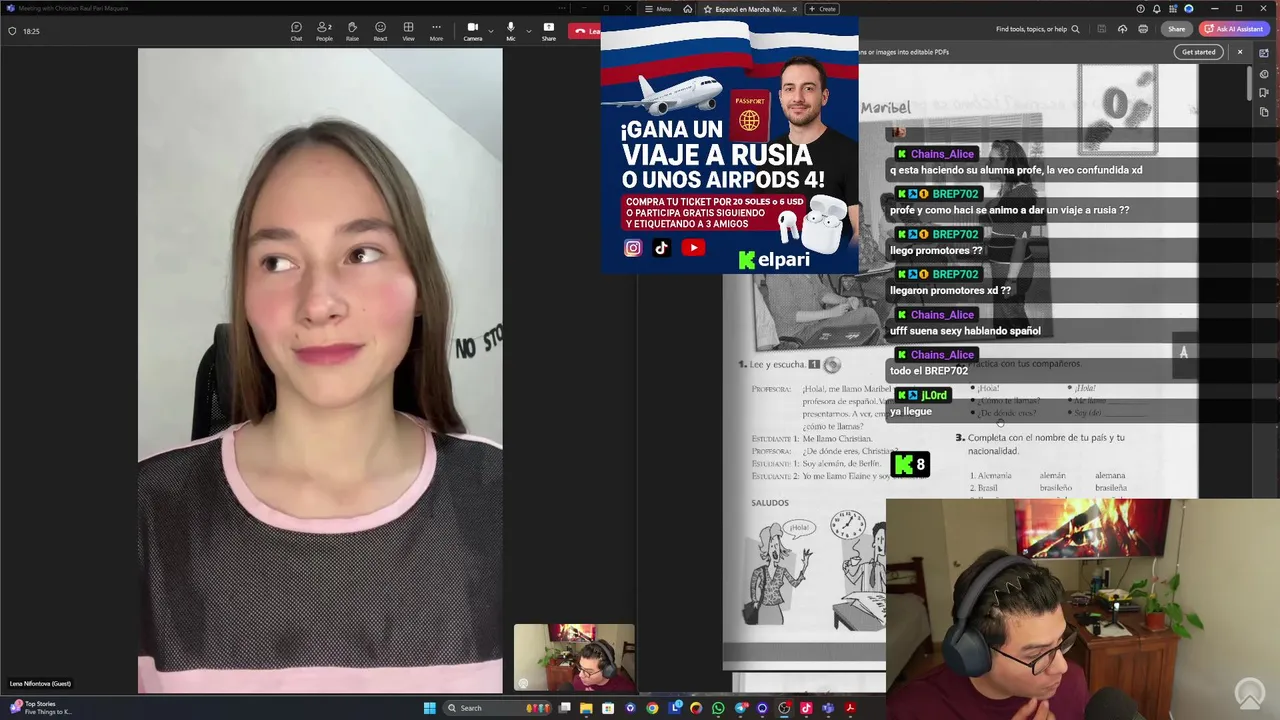This screenshot has height=720, width=1280.
Task: Open Ask AI Assistant in Acrobat
Action: pyautogui.click(x=1235, y=29)
